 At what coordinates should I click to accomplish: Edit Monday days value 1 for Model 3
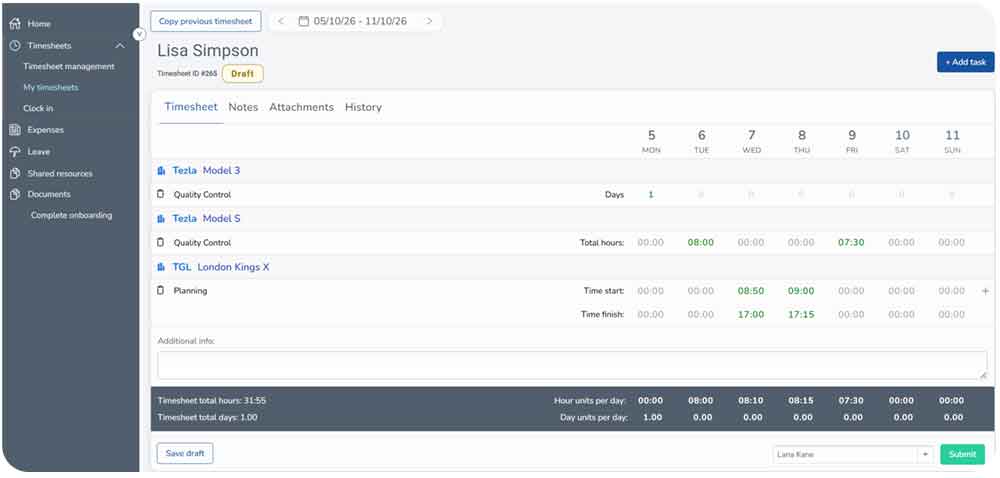651,194
